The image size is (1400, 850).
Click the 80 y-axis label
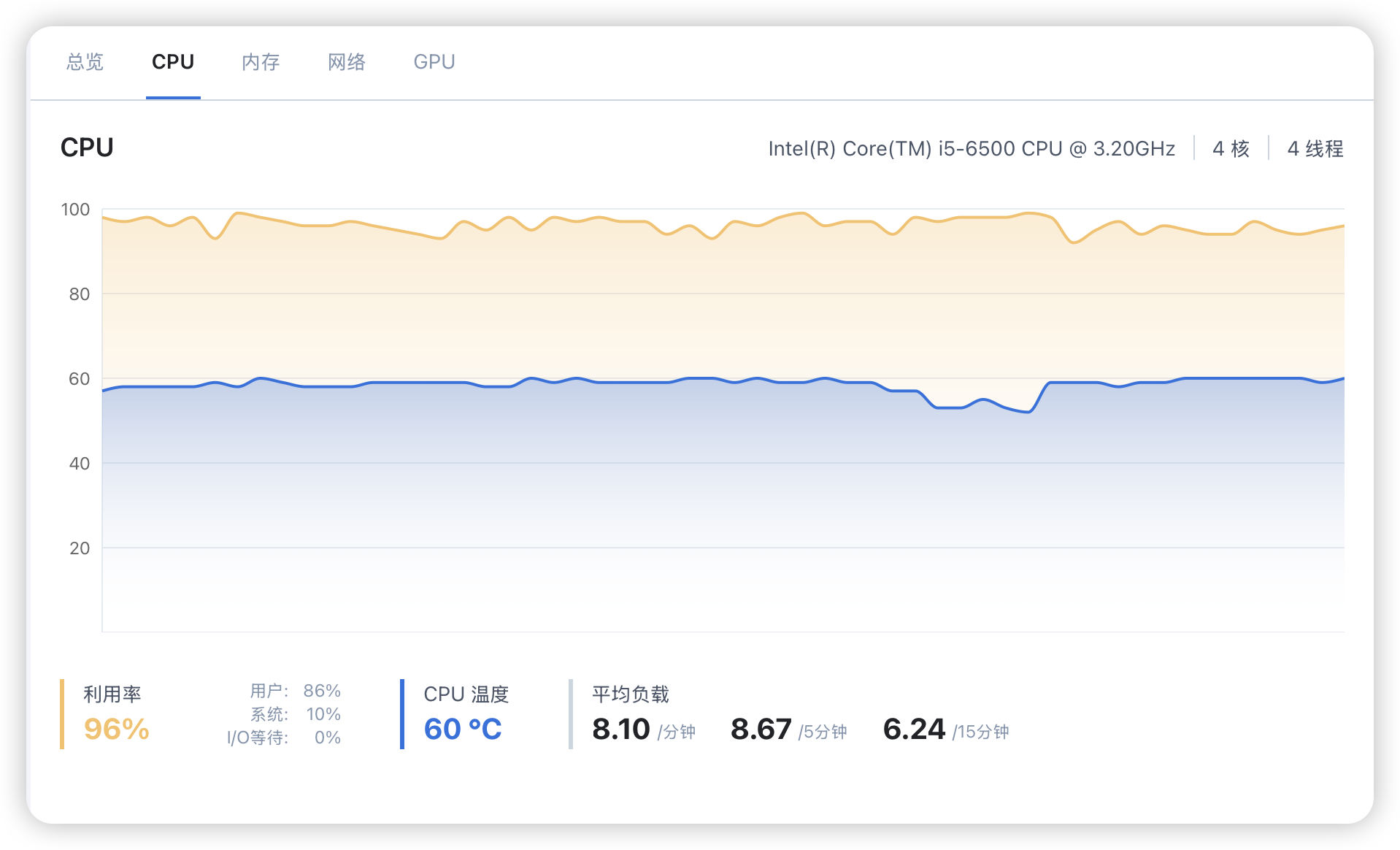[x=79, y=294]
